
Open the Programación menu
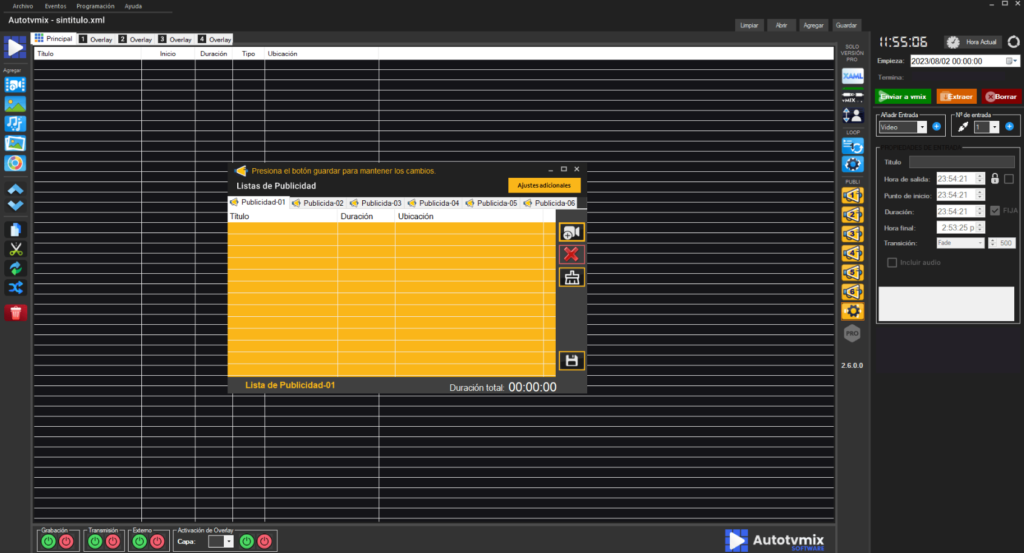coord(95,6)
